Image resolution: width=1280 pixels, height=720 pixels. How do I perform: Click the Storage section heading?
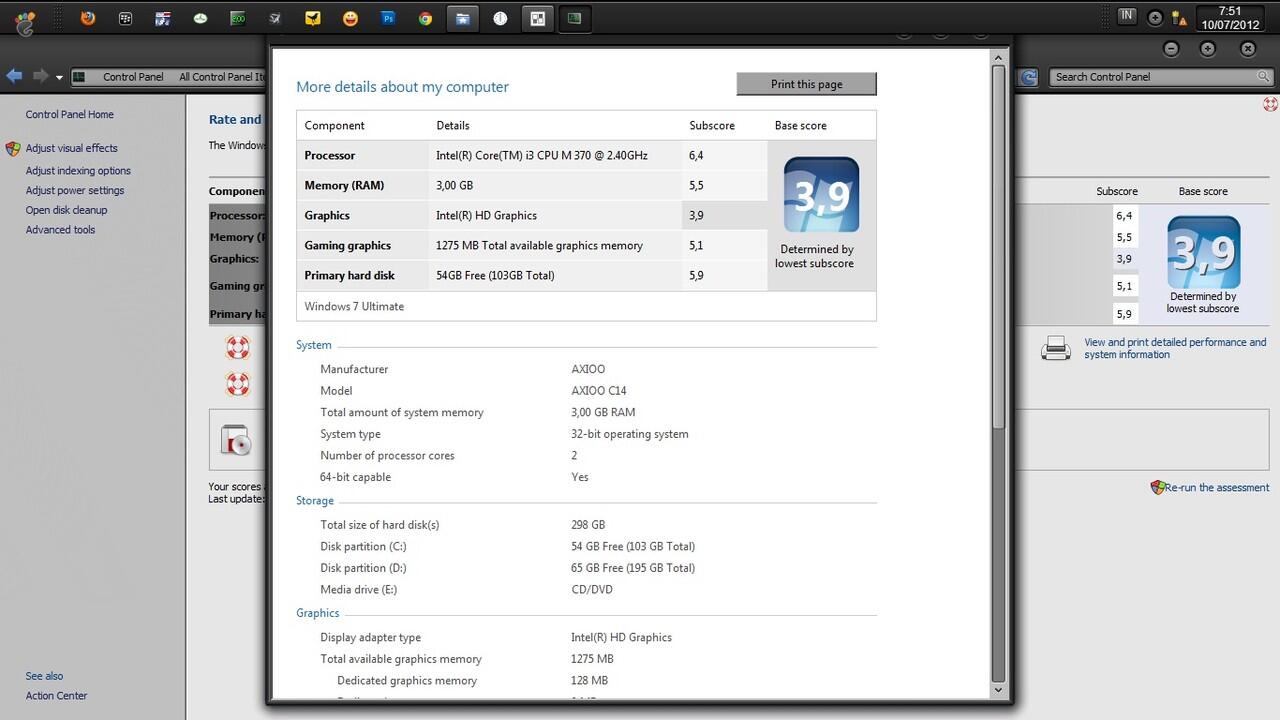[315, 501]
